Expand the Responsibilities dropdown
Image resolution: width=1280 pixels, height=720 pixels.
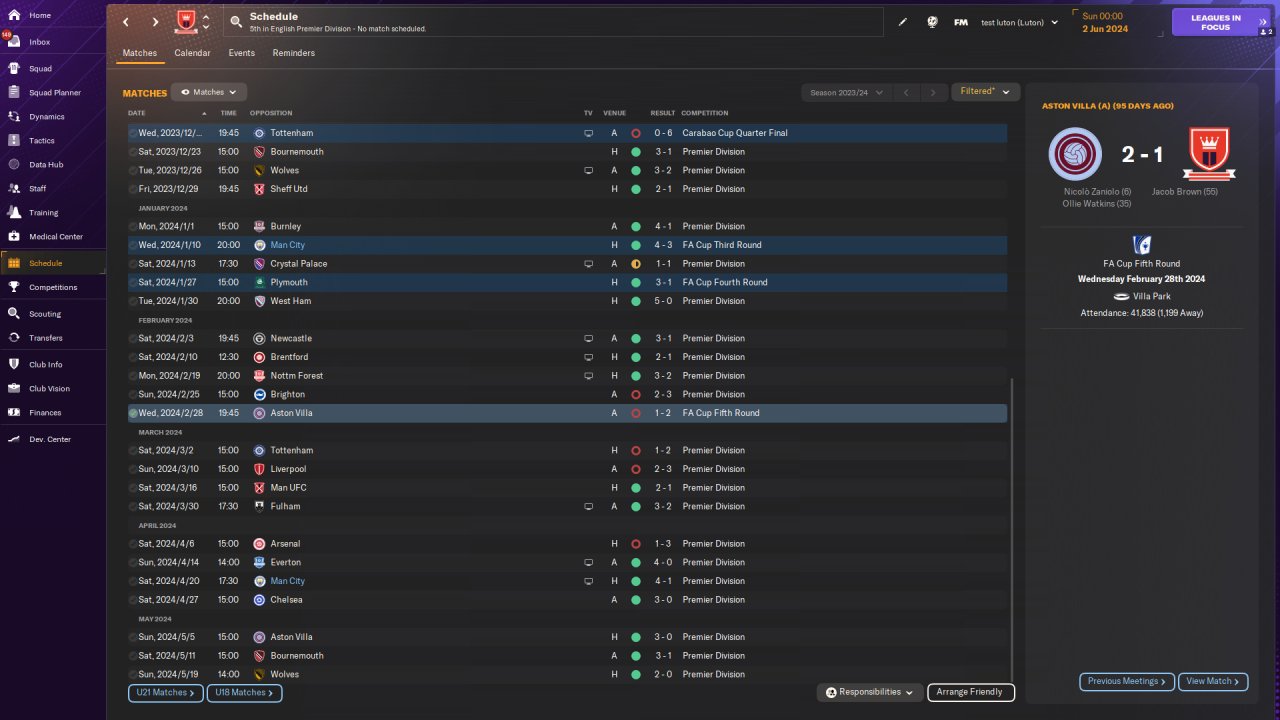pos(870,692)
